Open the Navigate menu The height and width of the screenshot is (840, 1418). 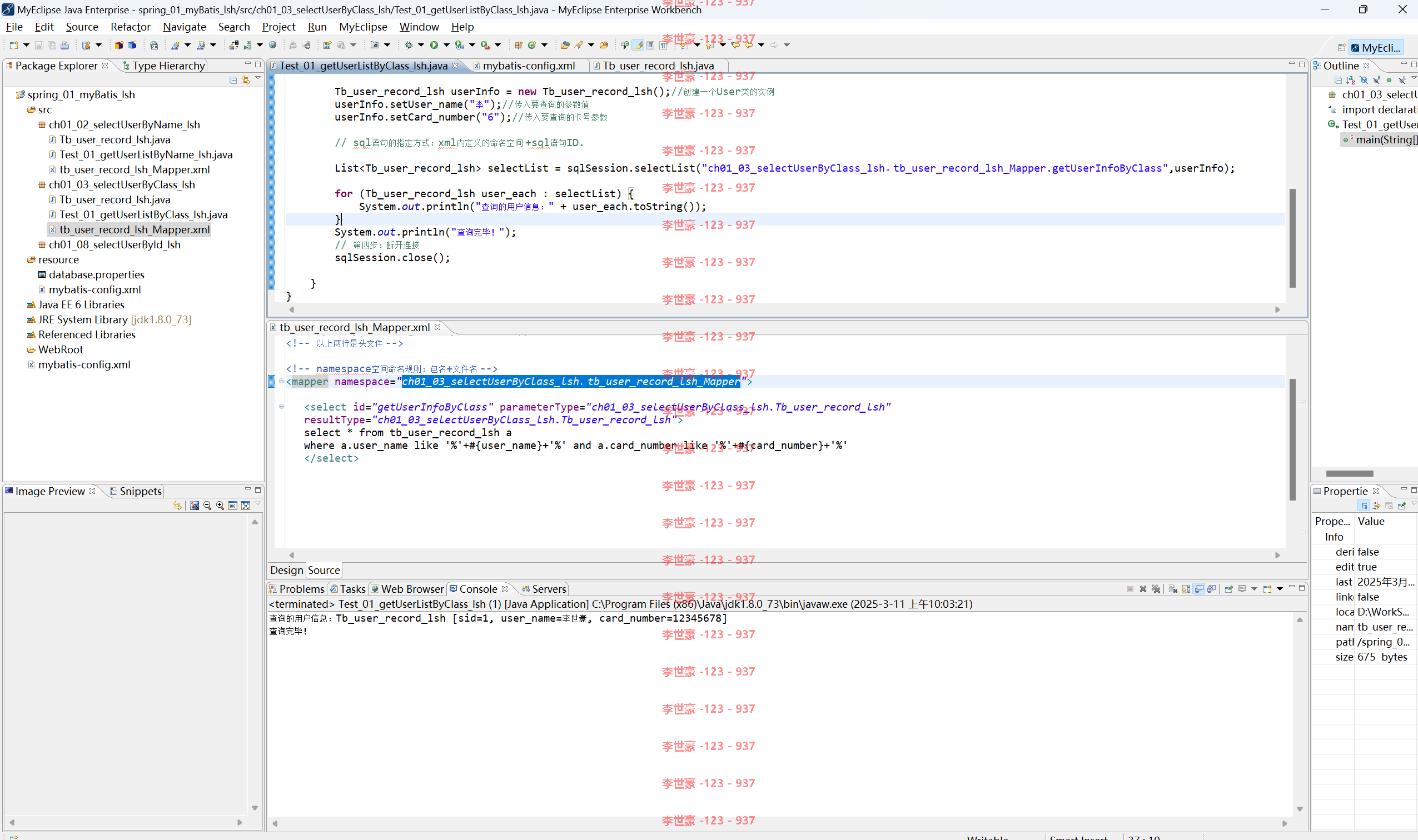[184, 27]
